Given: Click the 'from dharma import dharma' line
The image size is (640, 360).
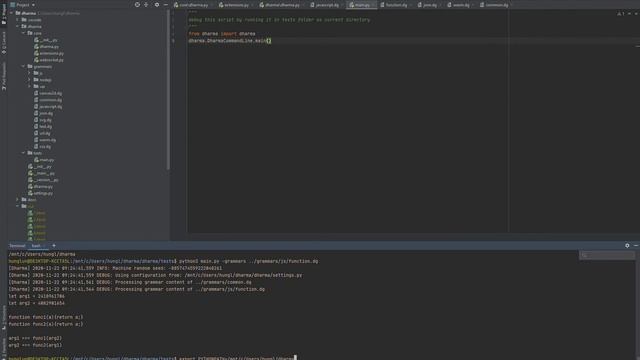Looking at the screenshot, I should tap(222, 34).
